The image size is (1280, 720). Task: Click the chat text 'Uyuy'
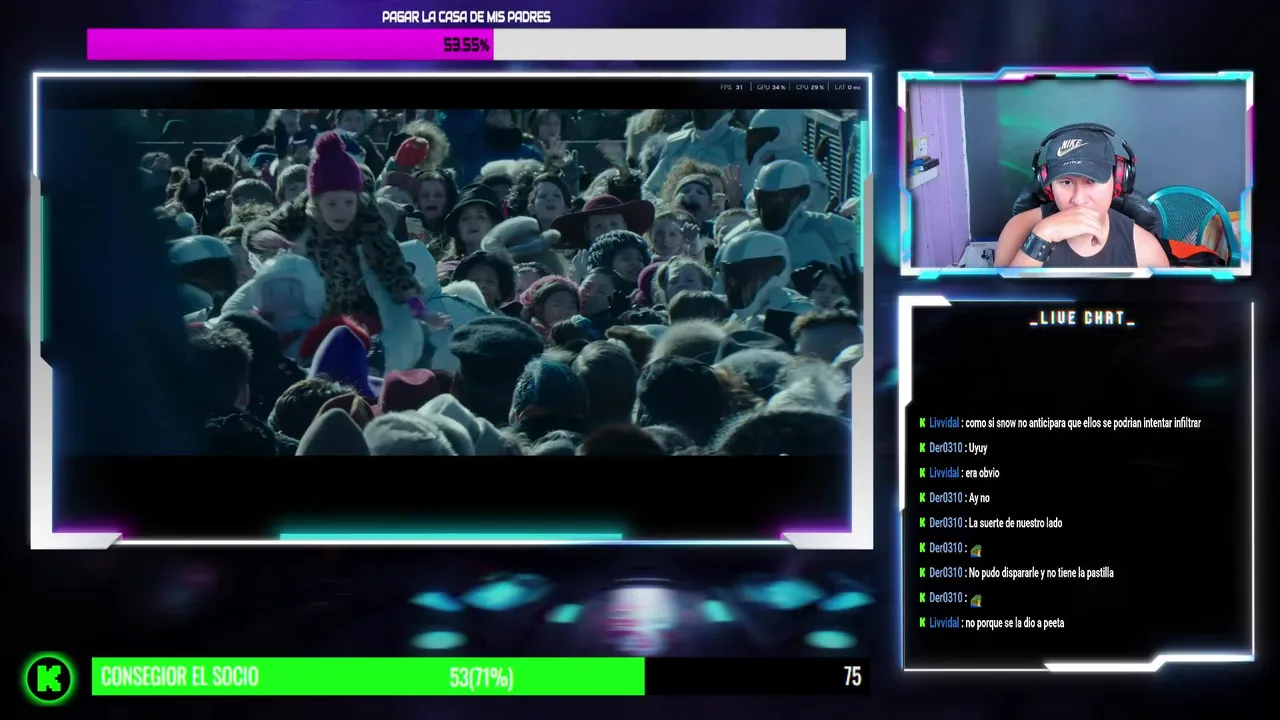pyautogui.click(x=977, y=448)
